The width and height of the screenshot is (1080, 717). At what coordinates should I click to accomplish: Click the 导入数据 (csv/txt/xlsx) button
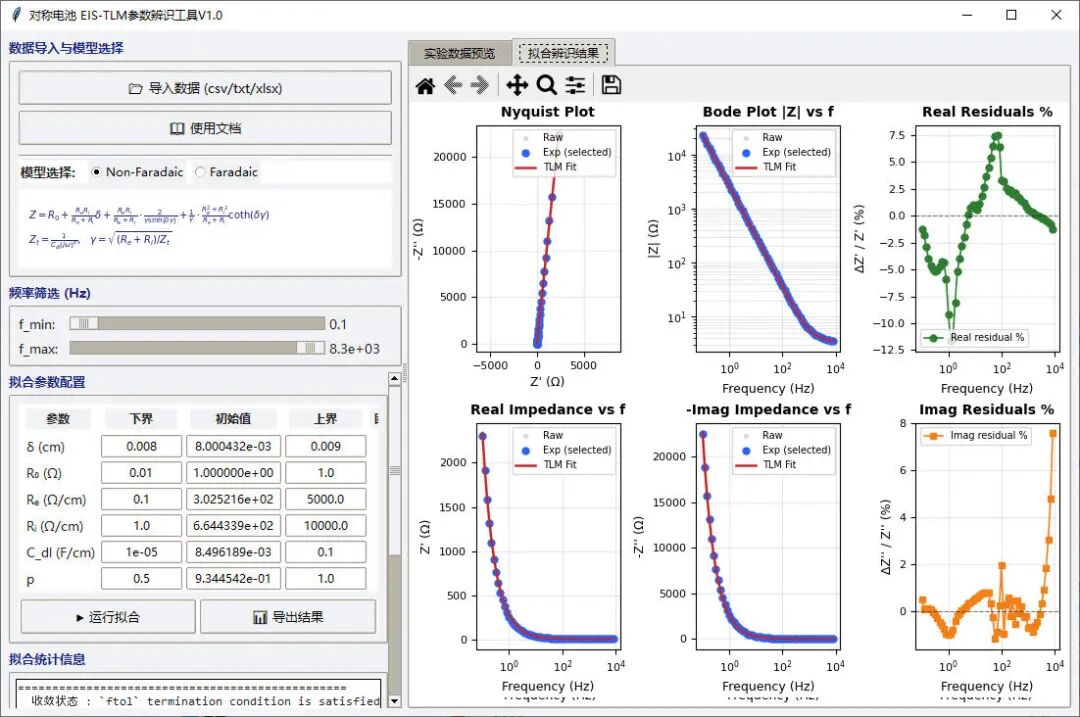(205, 88)
